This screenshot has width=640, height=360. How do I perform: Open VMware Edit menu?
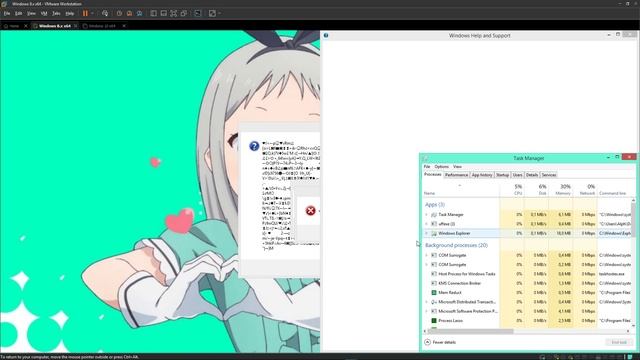(19, 13)
